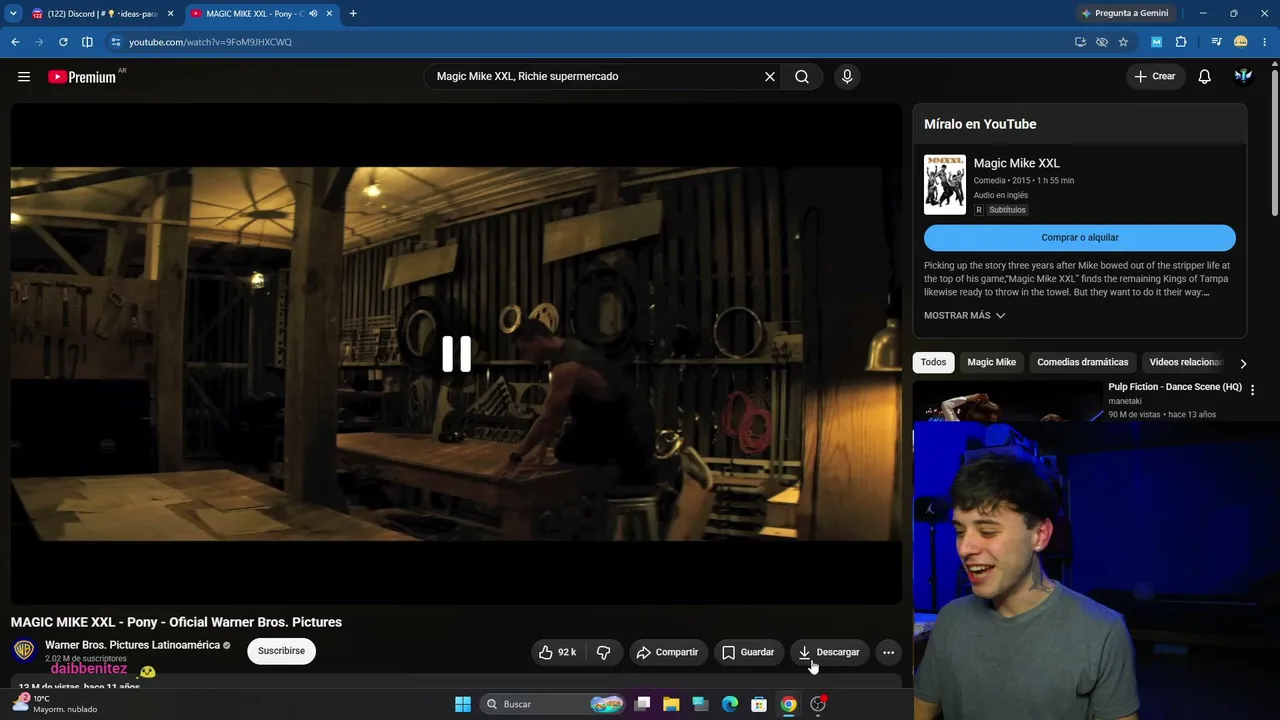Download the video with Descargar
The image size is (1280, 720).
[x=829, y=652]
